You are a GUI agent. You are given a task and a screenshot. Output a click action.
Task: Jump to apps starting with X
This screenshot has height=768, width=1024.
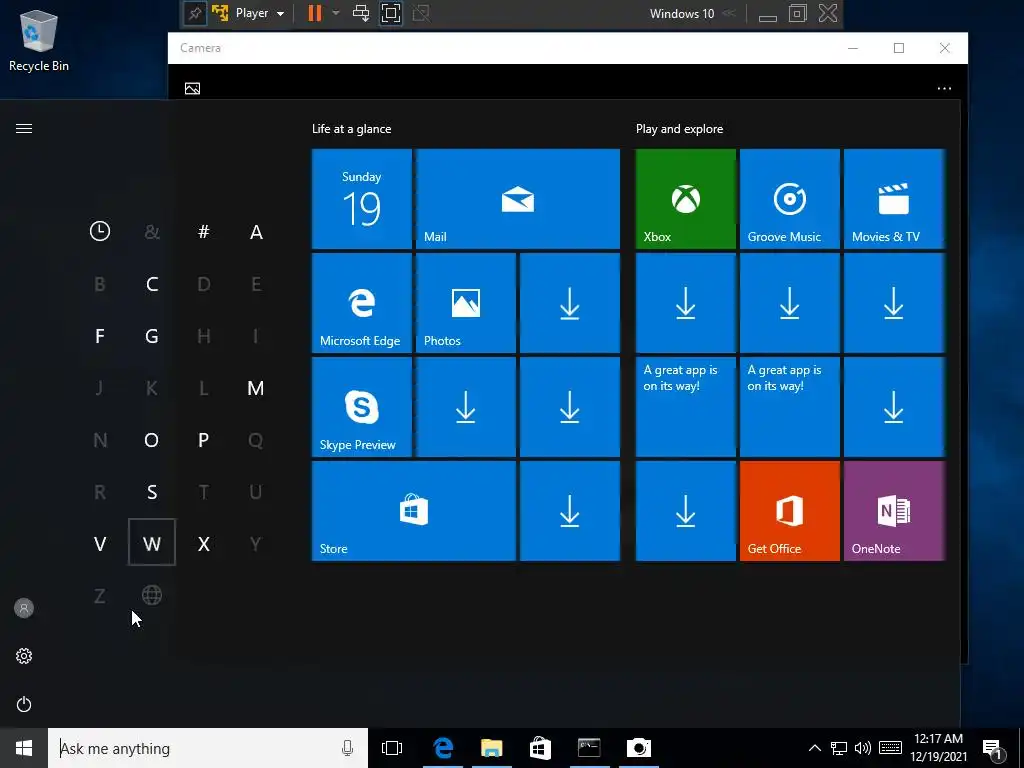[204, 543]
